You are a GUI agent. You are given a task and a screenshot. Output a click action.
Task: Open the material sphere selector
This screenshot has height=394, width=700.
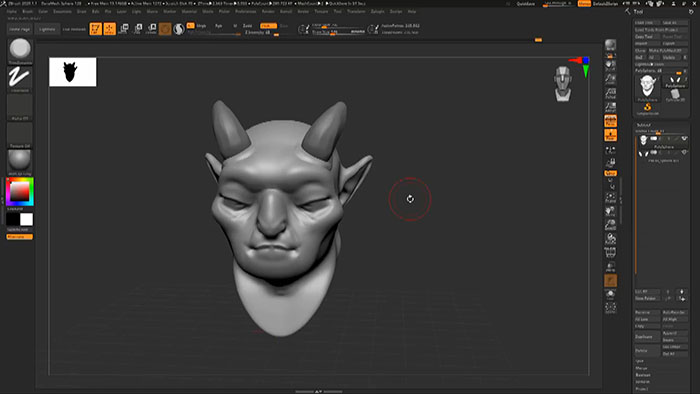pos(20,162)
